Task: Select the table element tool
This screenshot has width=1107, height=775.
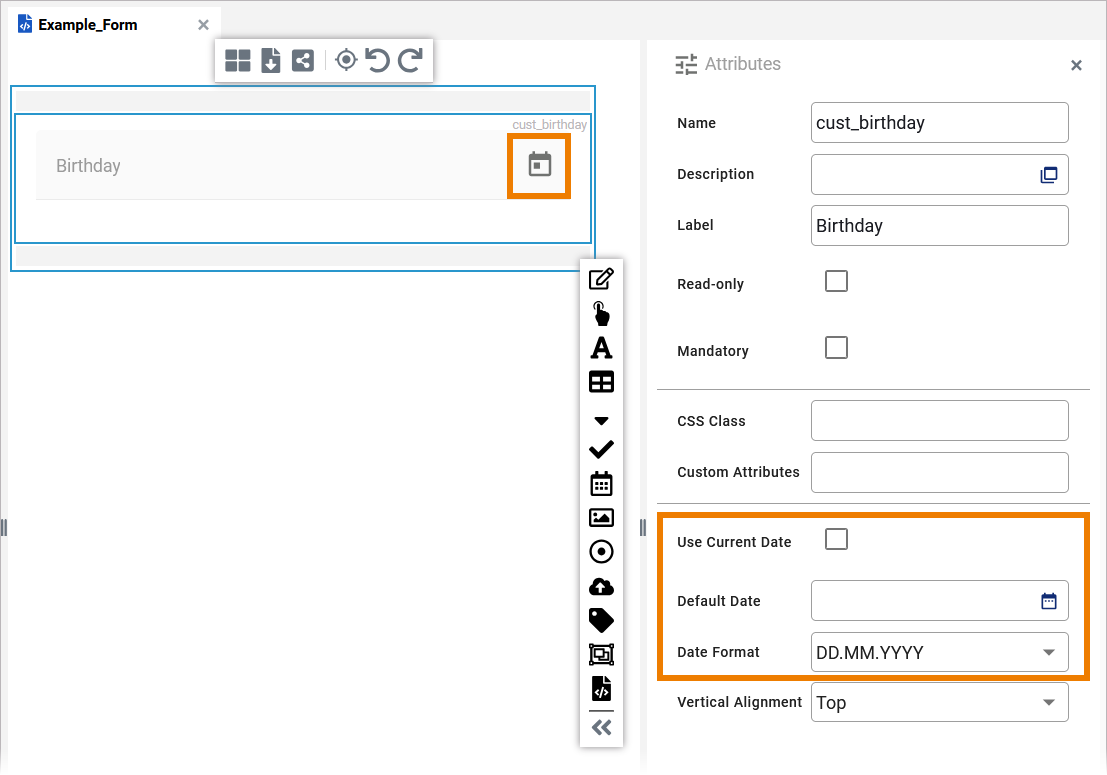Action: point(602,382)
